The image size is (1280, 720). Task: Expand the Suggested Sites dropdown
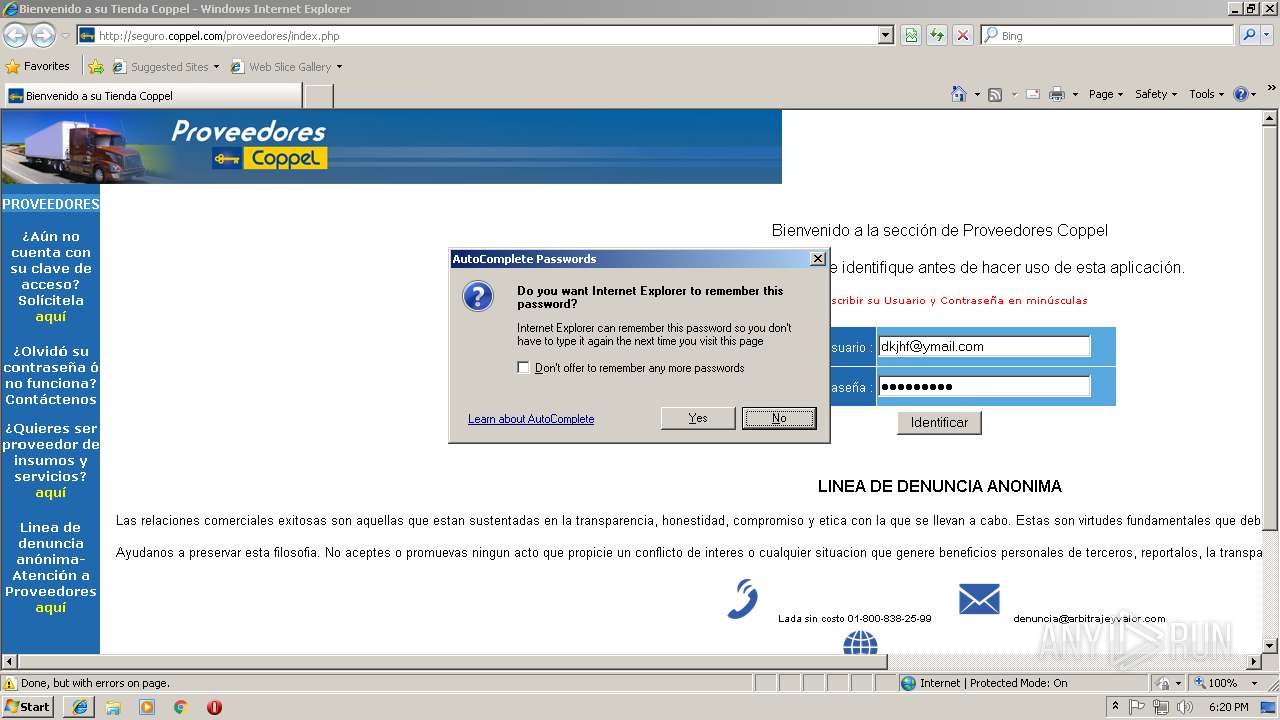pos(216,67)
